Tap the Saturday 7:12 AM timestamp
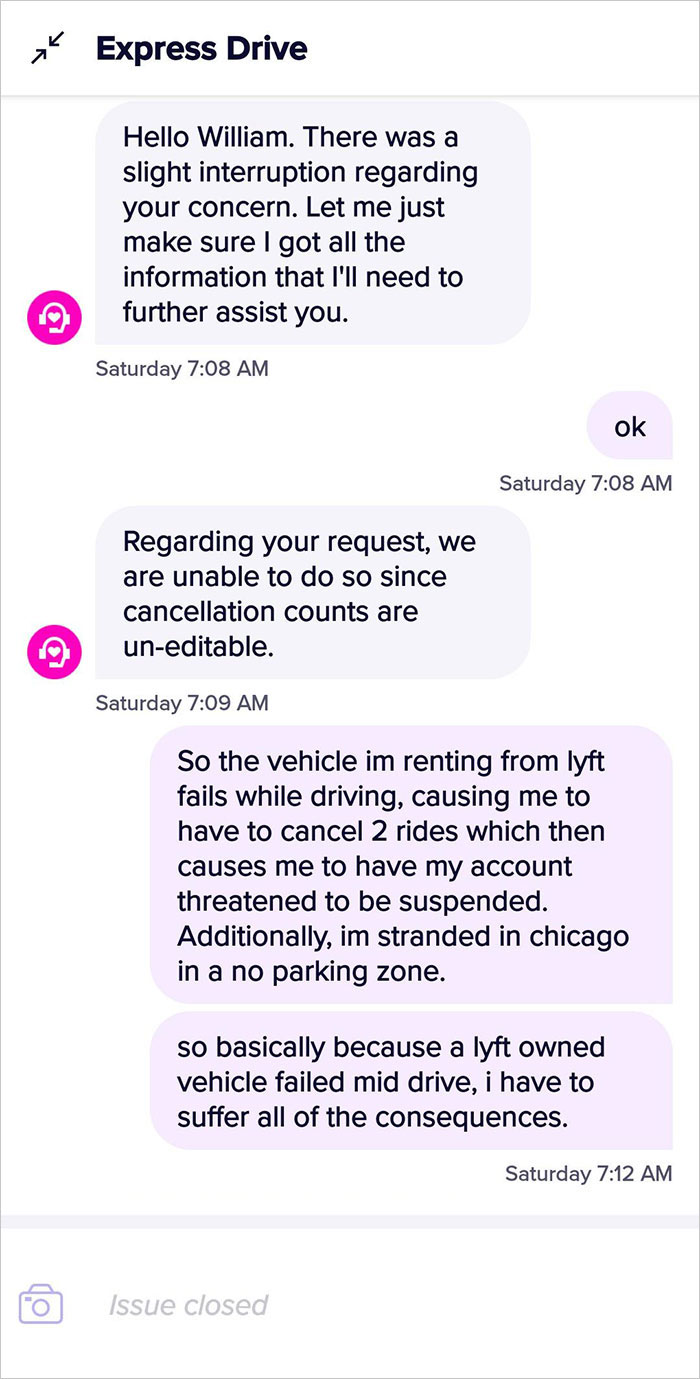The width and height of the screenshot is (700, 1379). pyautogui.click(x=586, y=1173)
